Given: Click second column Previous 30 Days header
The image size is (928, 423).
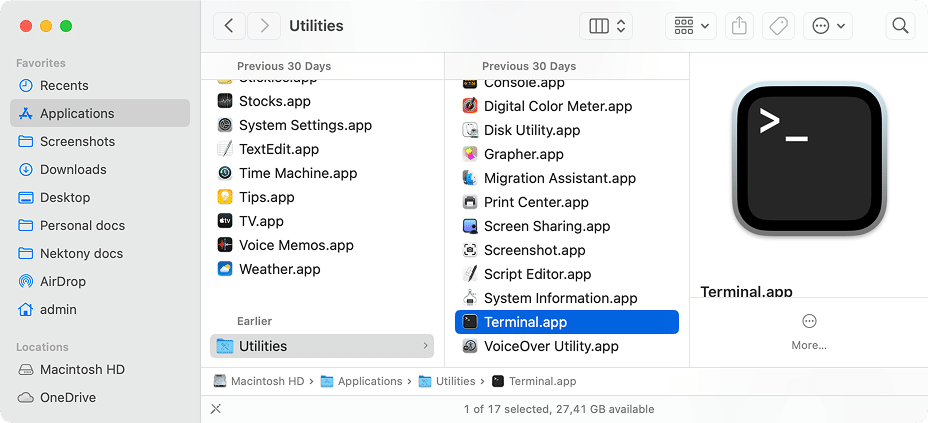Looking at the screenshot, I should (529, 66).
